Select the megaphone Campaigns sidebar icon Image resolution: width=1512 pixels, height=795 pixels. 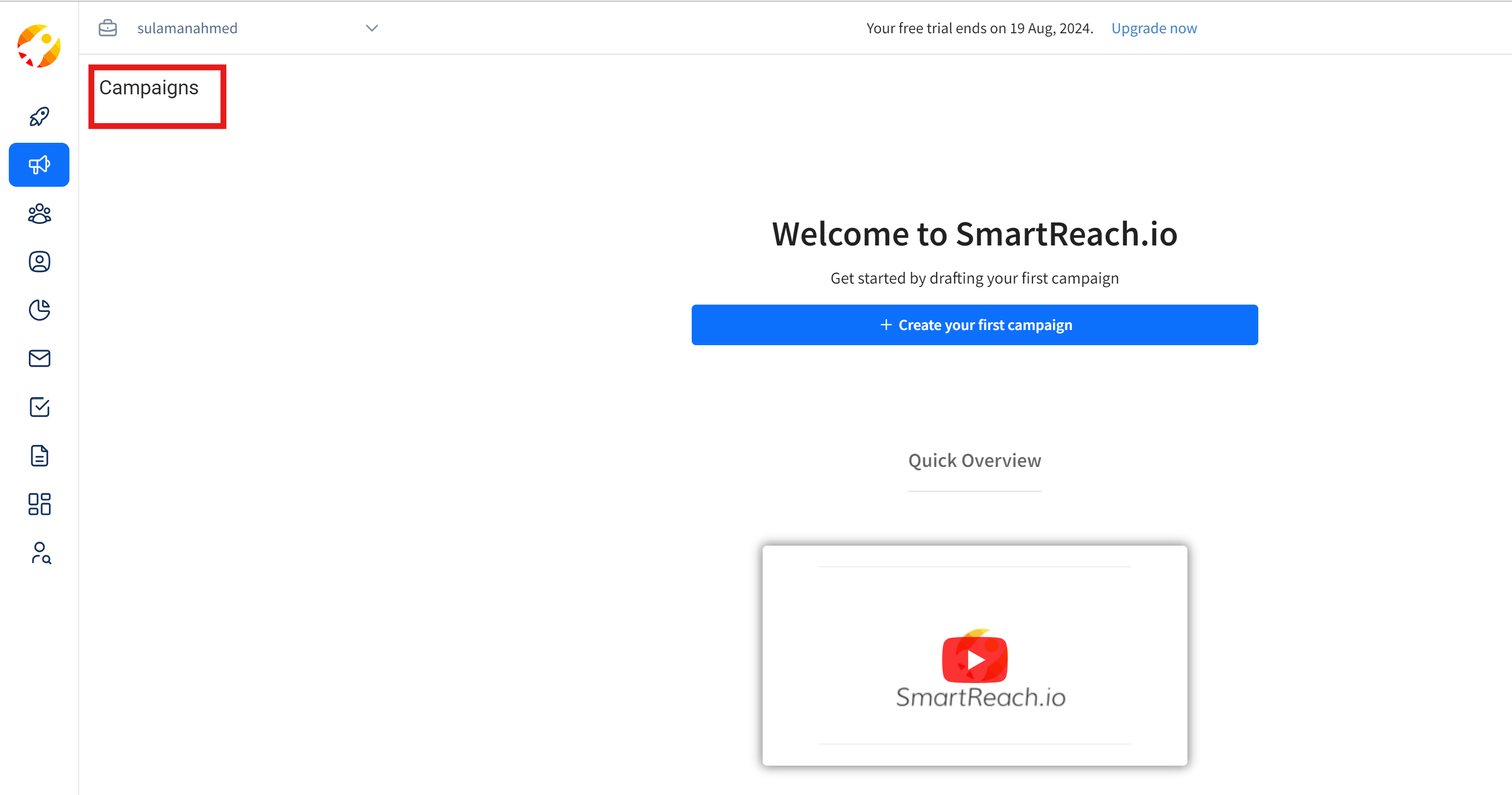tap(39, 165)
